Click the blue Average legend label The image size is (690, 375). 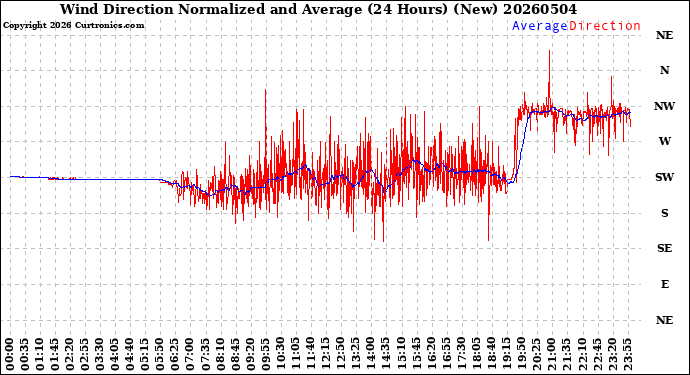(x=540, y=26)
